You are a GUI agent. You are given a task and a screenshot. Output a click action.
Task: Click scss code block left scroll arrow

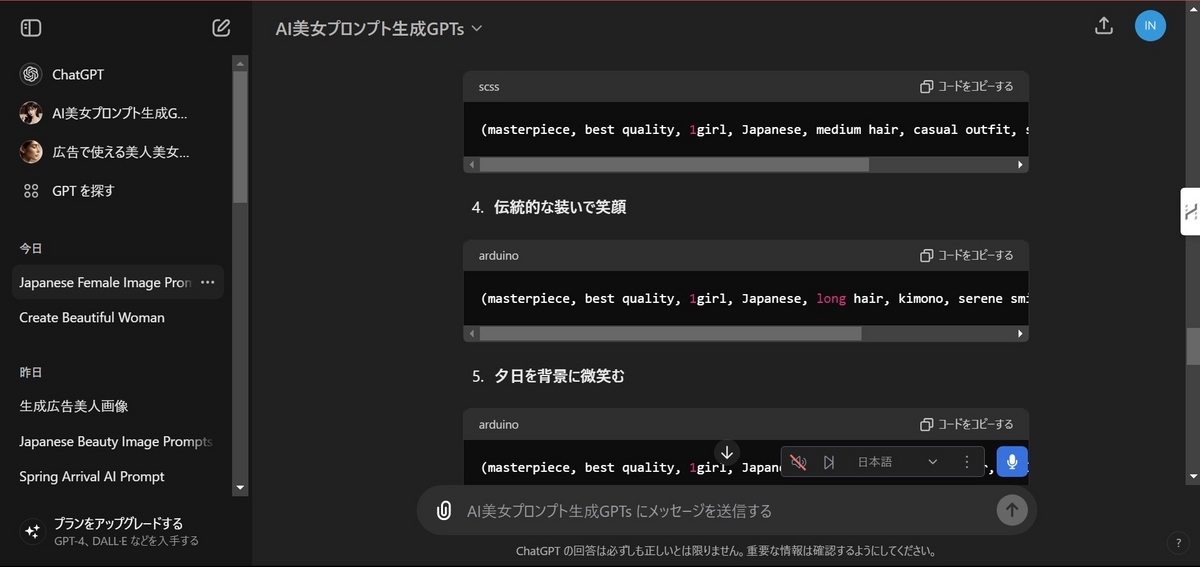472,164
